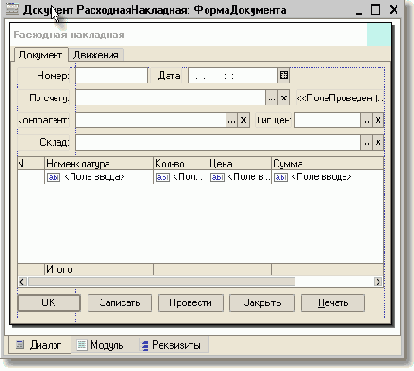Click the Контрагент input field
414x371 pixels.
(151, 120)
